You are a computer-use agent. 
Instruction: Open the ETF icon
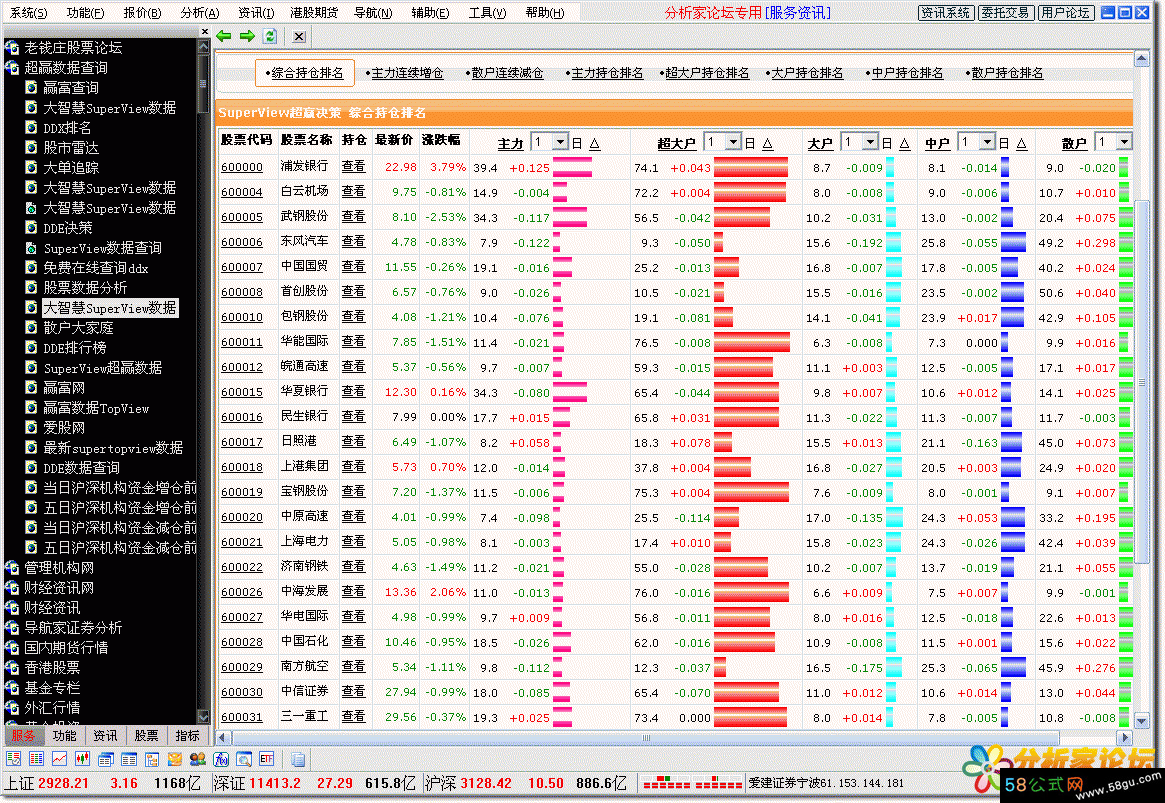267,758
